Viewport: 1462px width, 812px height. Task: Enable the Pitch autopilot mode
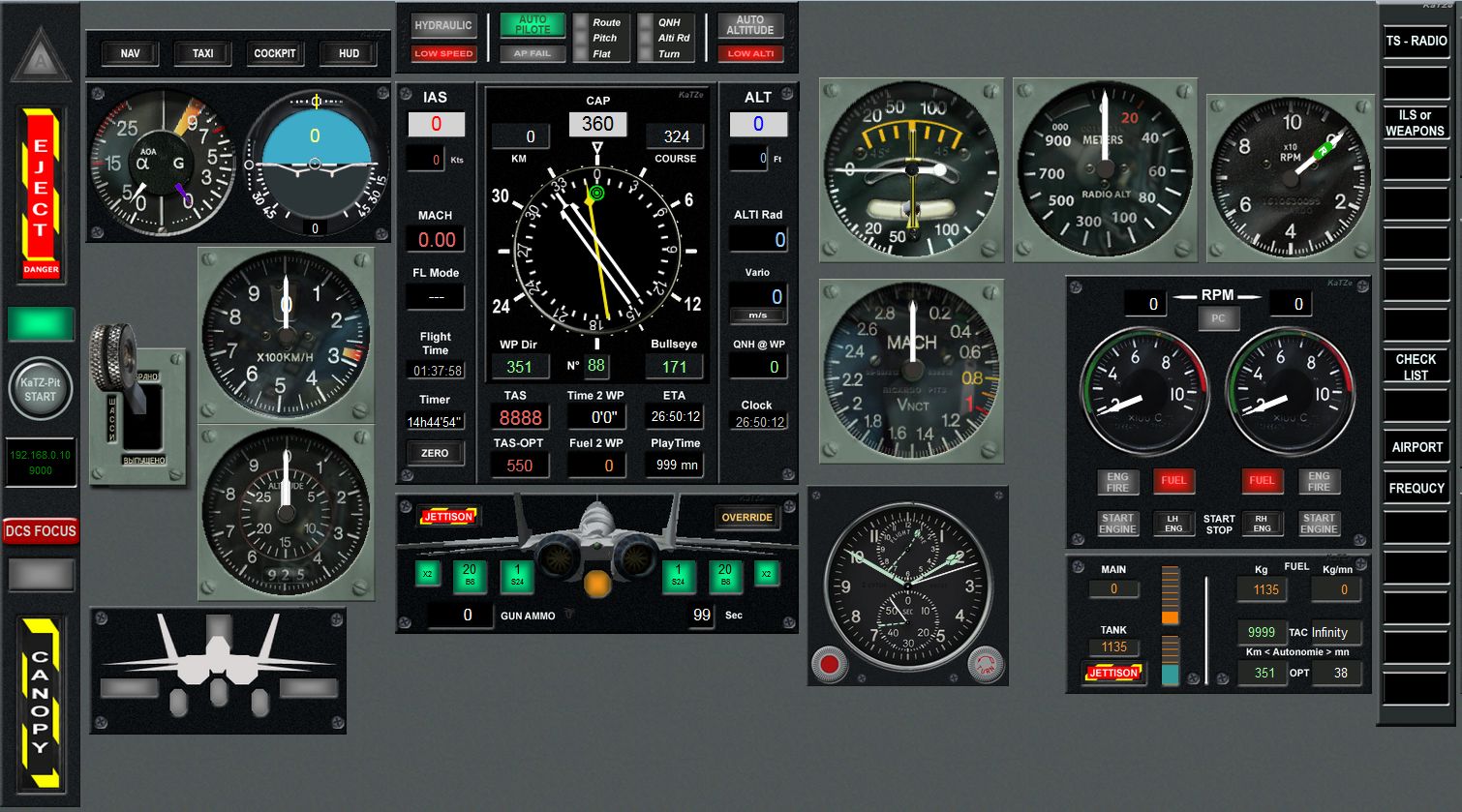pos(584,38)
